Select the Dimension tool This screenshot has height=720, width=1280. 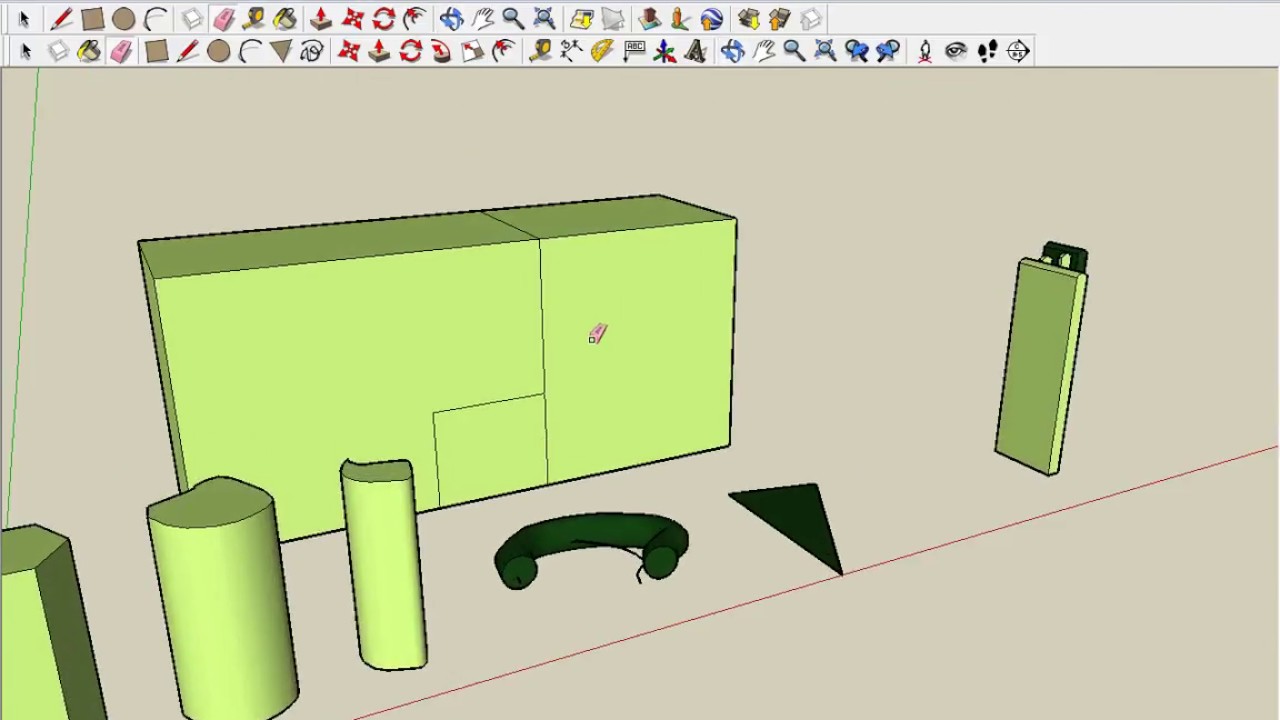(x=571, y=51)
